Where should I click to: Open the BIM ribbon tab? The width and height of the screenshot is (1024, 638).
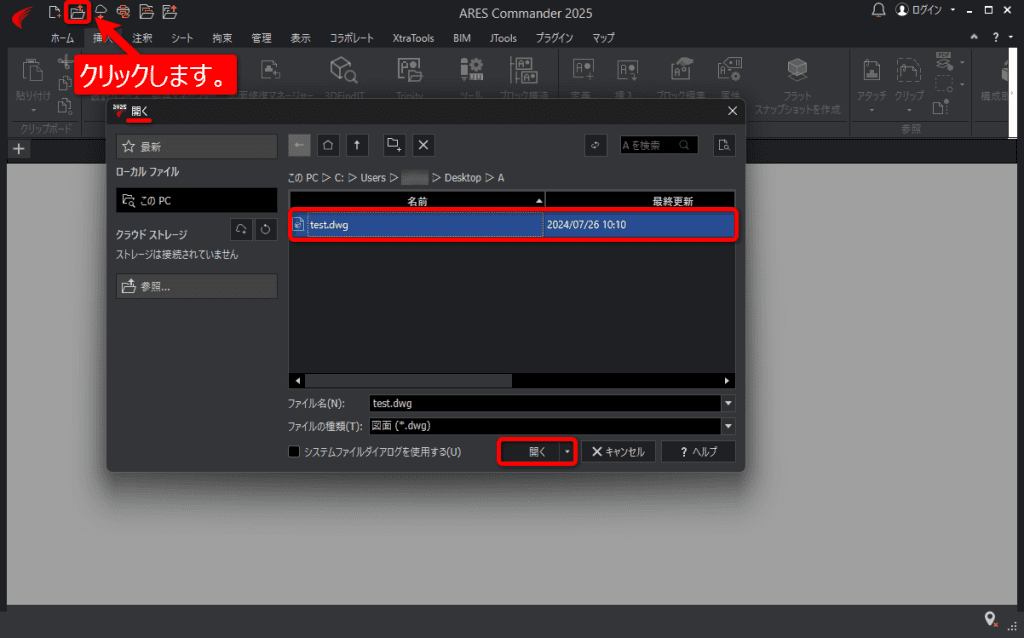tap(462, 38)
